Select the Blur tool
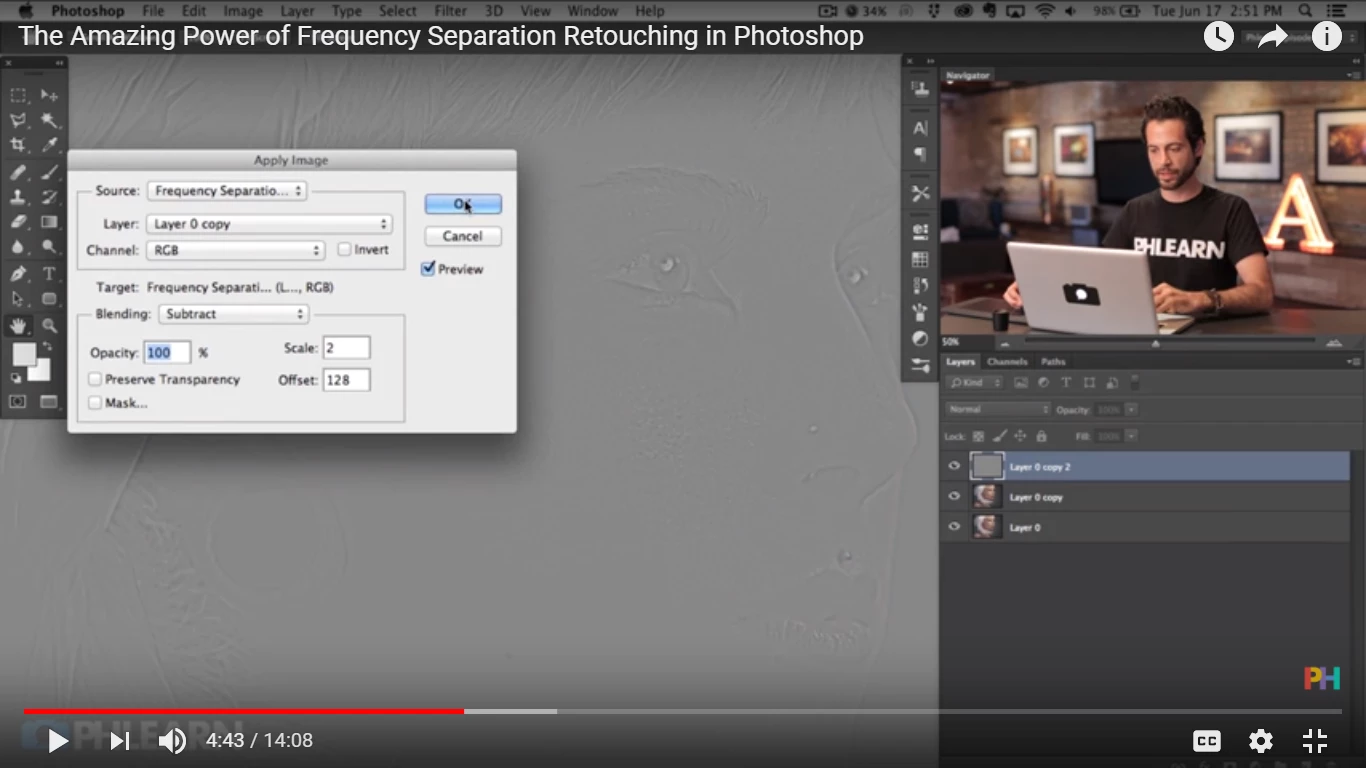The width and height of the screenshot is (1366, 768). coord(19,247)
